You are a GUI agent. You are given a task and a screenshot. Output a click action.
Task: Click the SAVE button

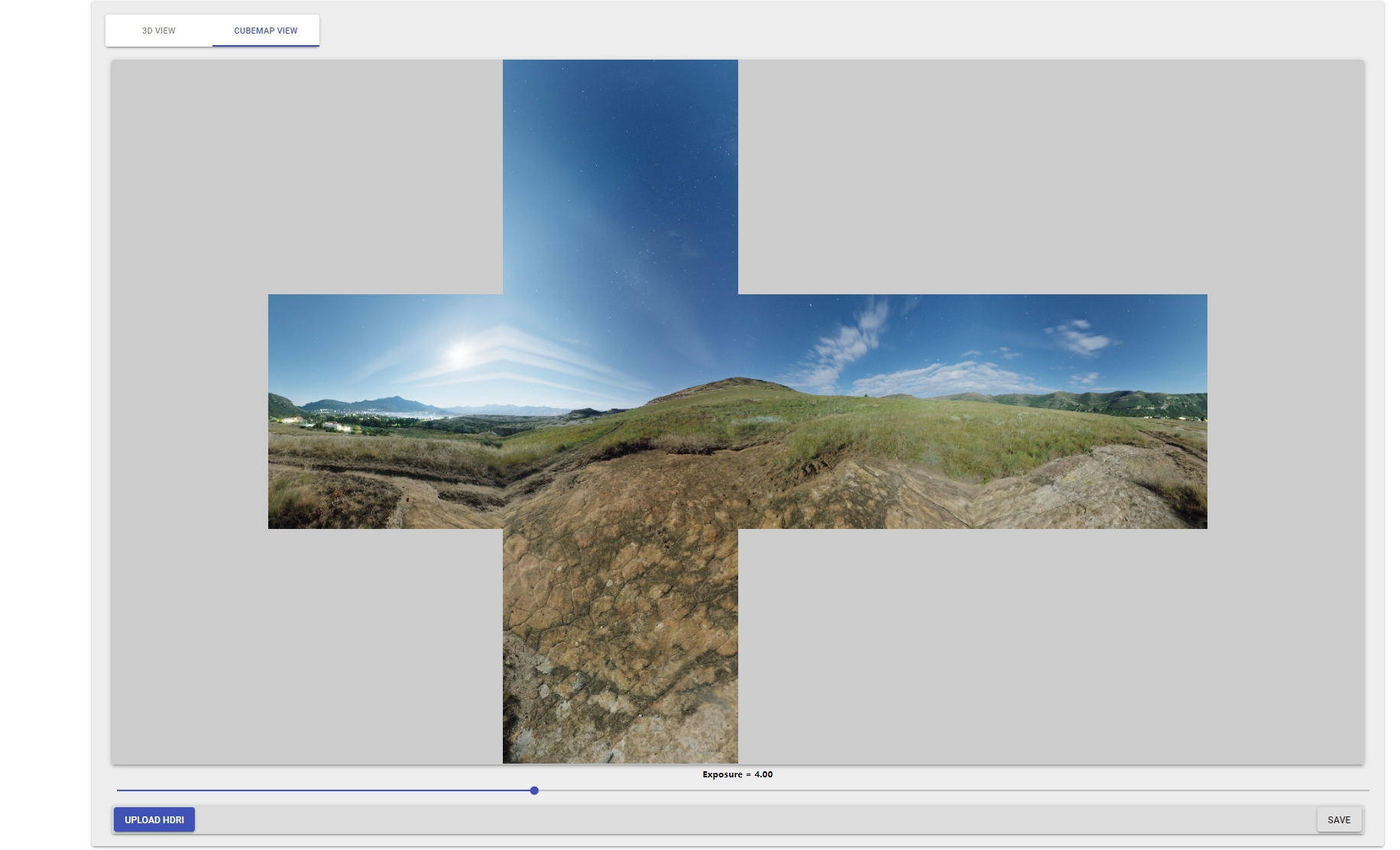point(1338,819)
